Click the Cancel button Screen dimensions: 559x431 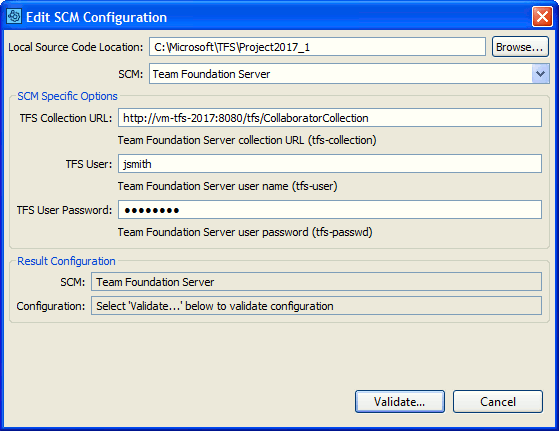498,401
